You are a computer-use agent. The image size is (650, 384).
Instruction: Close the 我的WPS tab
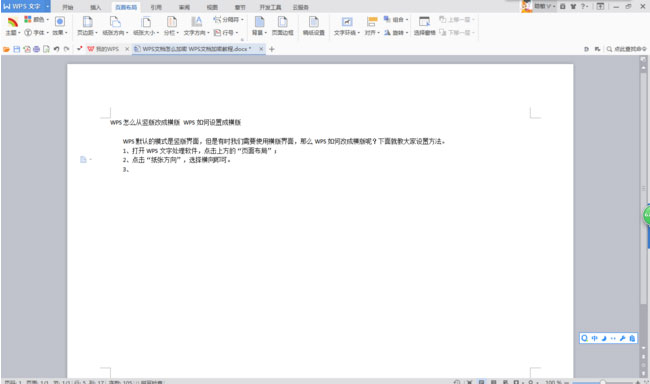pos(127,49)
